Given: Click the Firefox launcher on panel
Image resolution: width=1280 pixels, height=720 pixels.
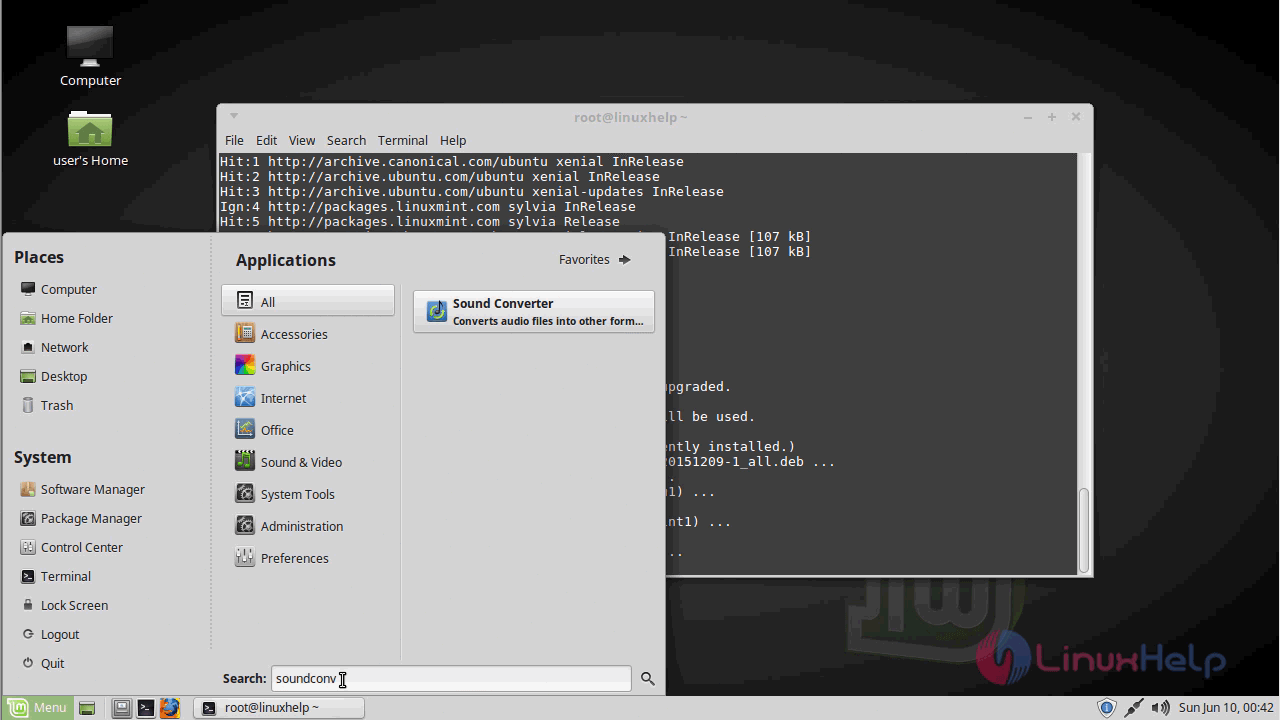Looking at the screenshot, I should tap(170, 708).
